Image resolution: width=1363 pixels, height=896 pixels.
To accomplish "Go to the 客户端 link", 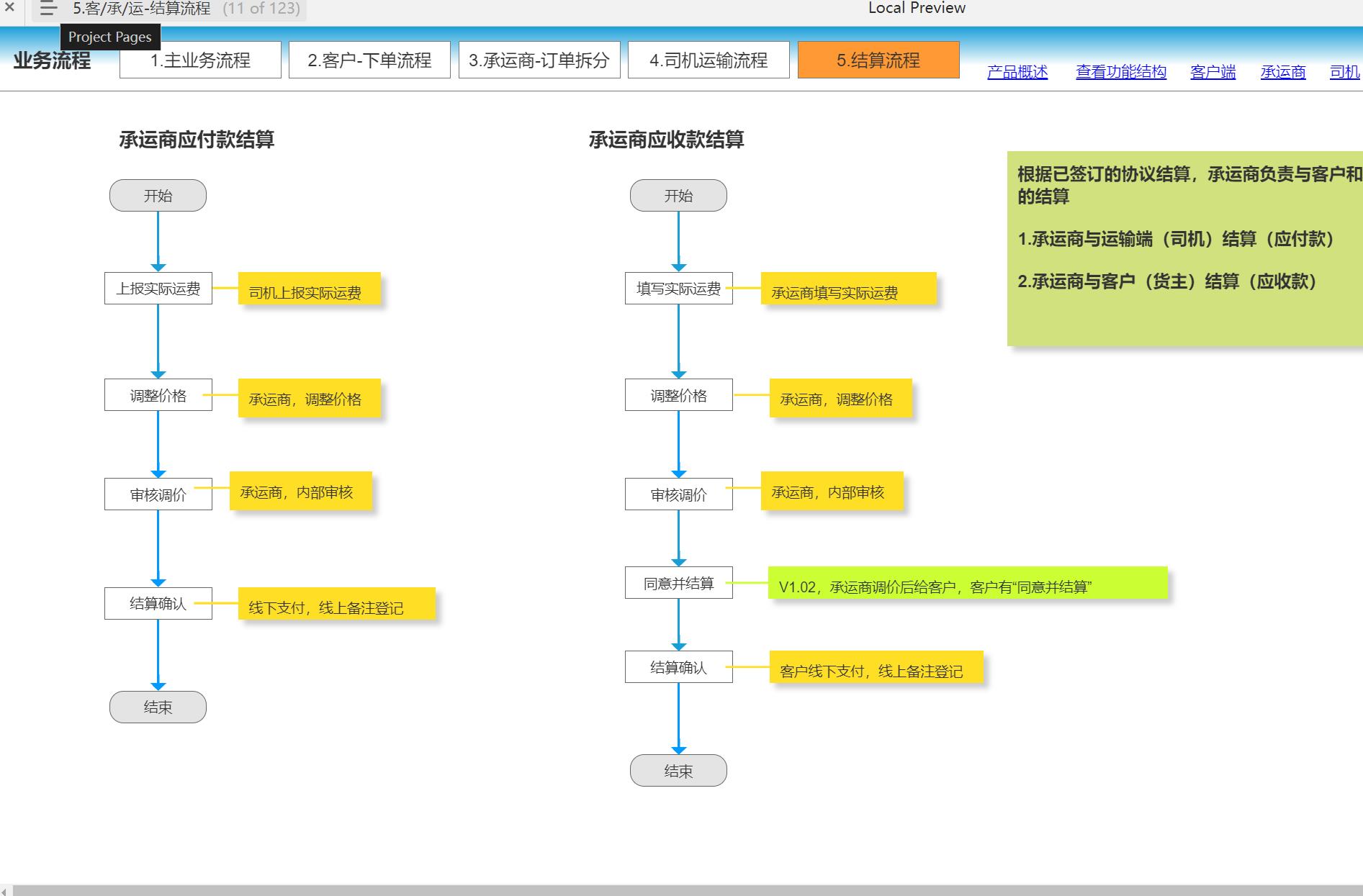I will (x=1213, y=72).
